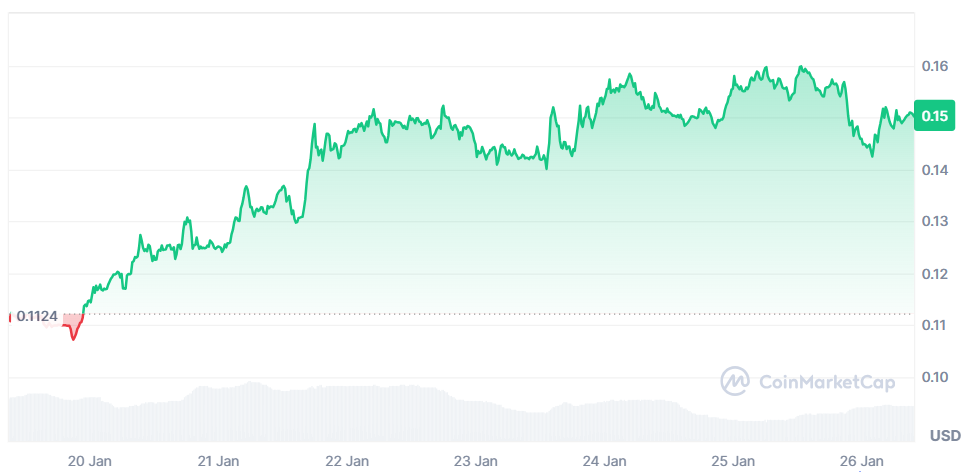
Task: Click the green 0.15 current price tag
Action: [x=935, y=116]
